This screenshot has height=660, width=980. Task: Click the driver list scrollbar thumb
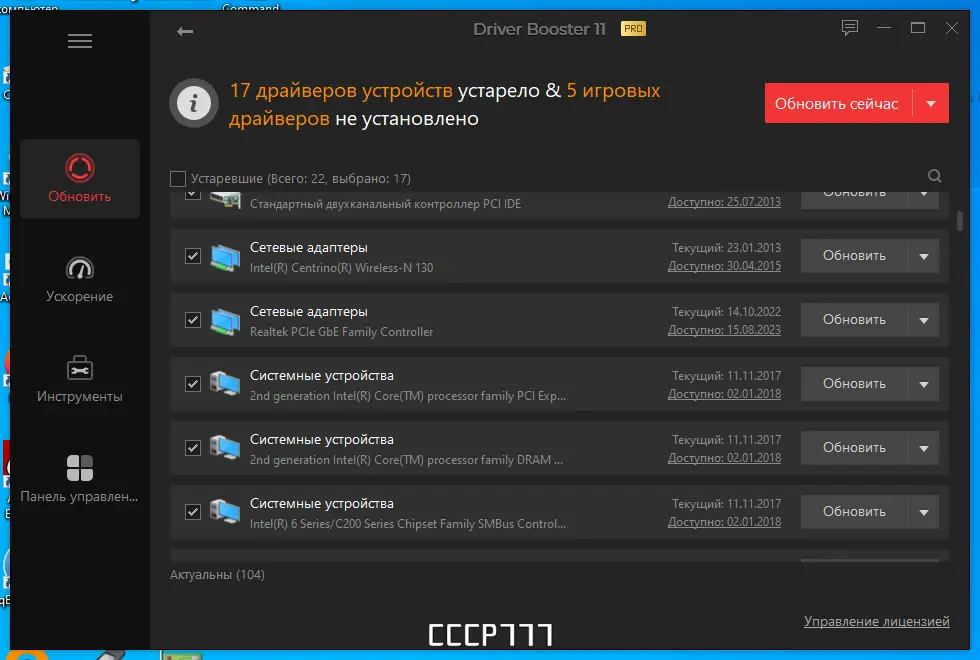(959, 221)
